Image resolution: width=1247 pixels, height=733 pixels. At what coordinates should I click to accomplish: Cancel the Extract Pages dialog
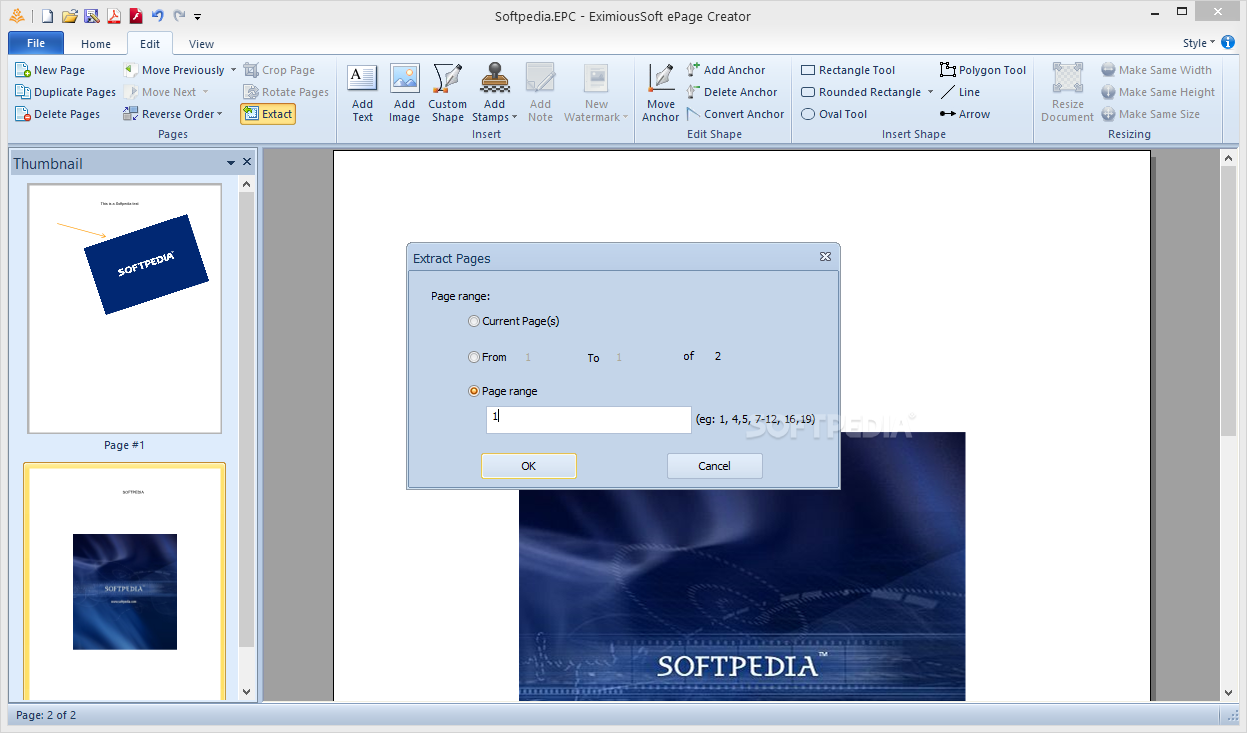tap(715, 466)
